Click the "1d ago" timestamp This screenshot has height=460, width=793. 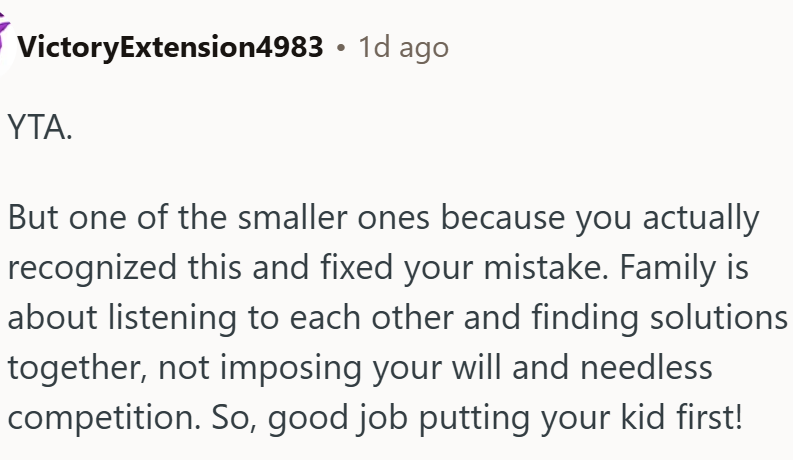[403, 46]
